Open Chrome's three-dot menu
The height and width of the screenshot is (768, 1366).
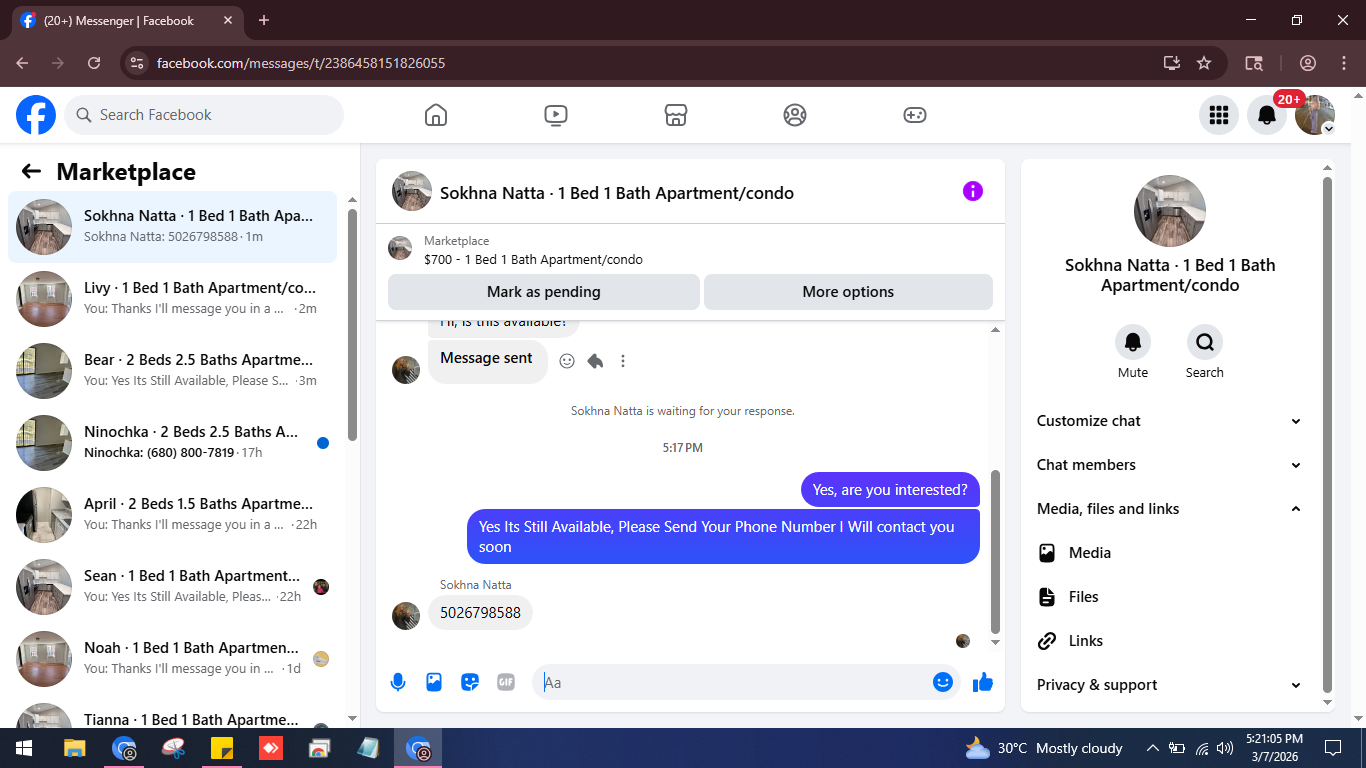pyautogui.click(x=1344, y=63)
